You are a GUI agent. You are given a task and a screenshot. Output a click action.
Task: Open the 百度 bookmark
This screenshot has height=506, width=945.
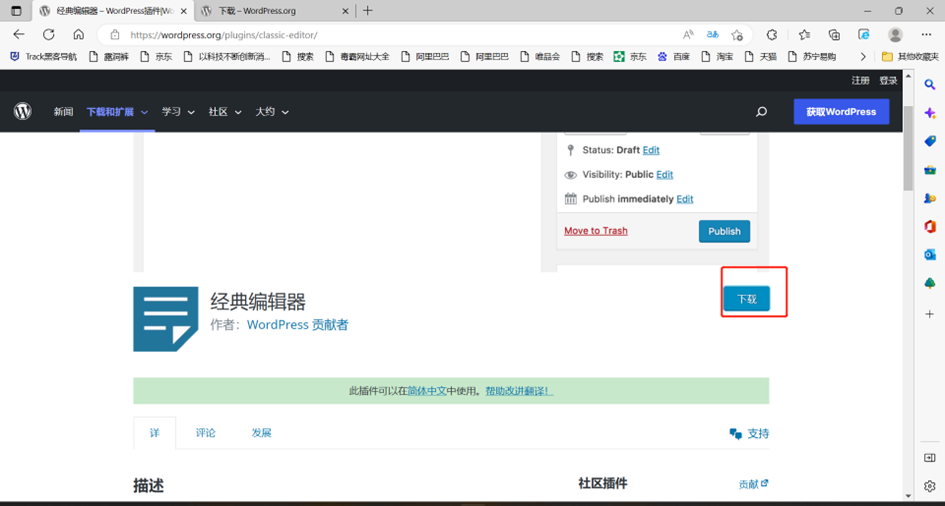(x=674, y=57)
